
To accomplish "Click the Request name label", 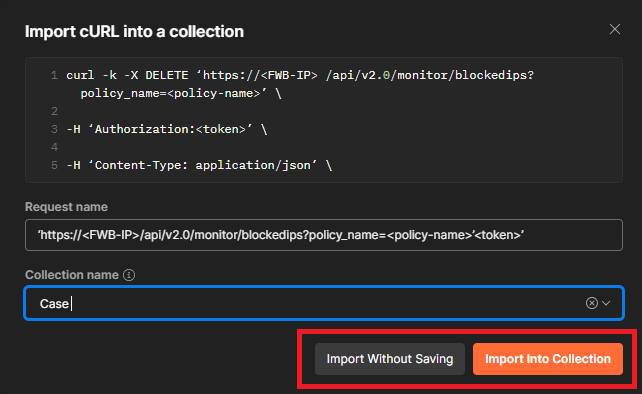I will coord(66,207).
